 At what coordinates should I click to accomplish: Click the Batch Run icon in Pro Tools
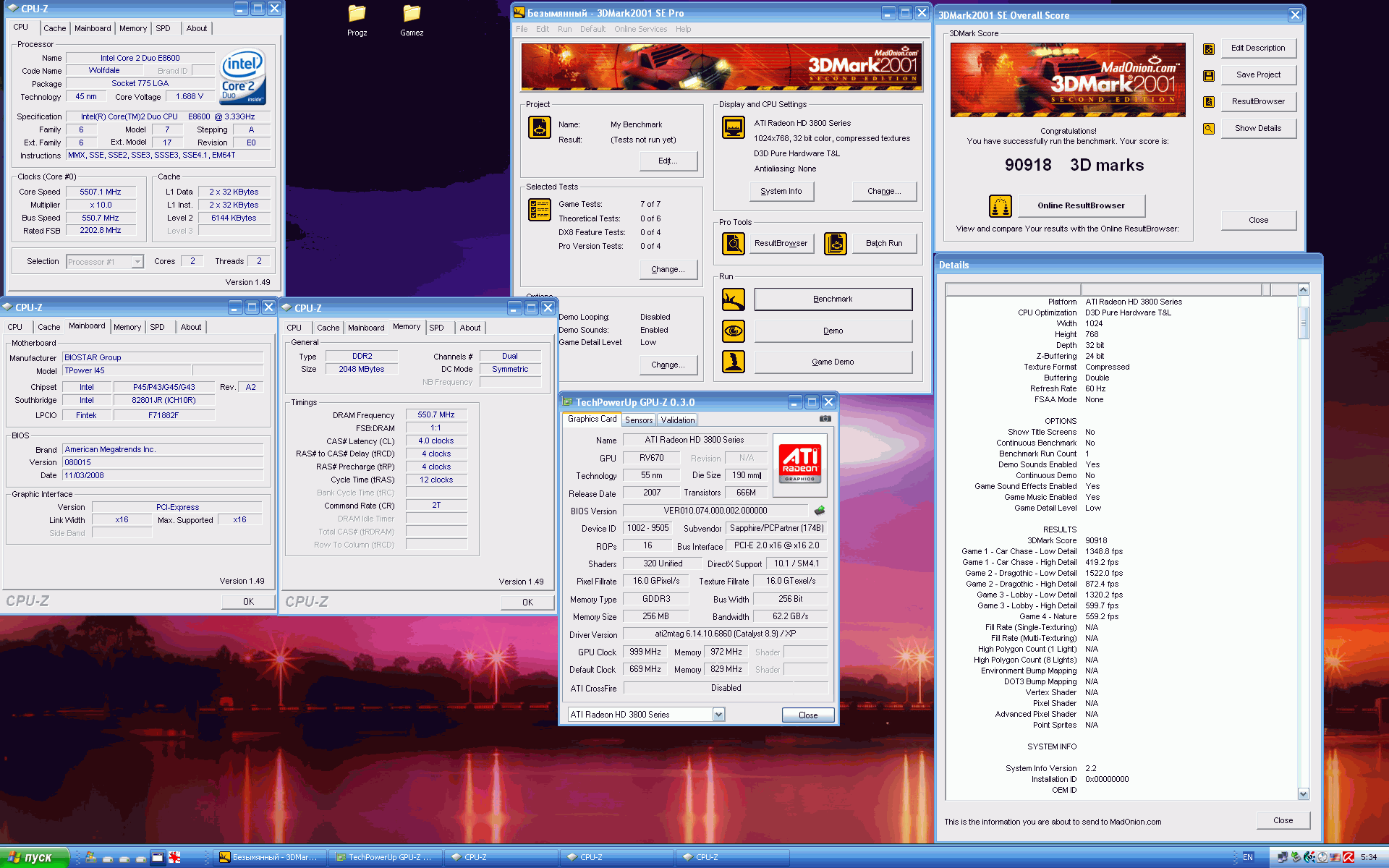836,243
